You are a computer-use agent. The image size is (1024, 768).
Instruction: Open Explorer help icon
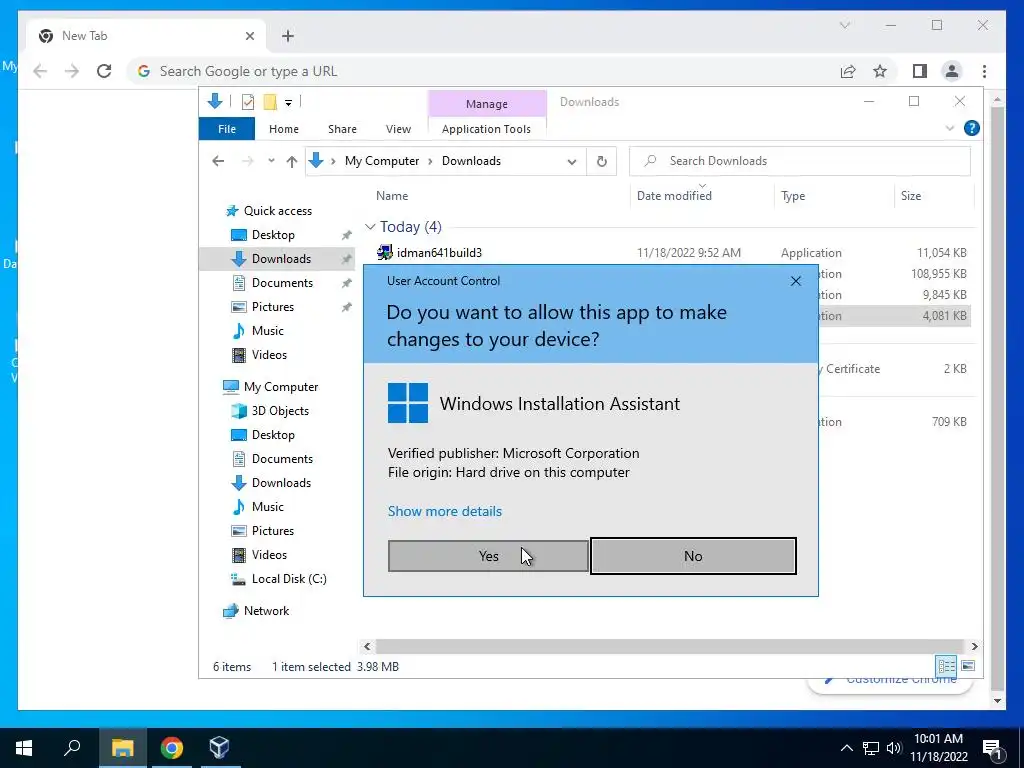click(x=971, y=128)
